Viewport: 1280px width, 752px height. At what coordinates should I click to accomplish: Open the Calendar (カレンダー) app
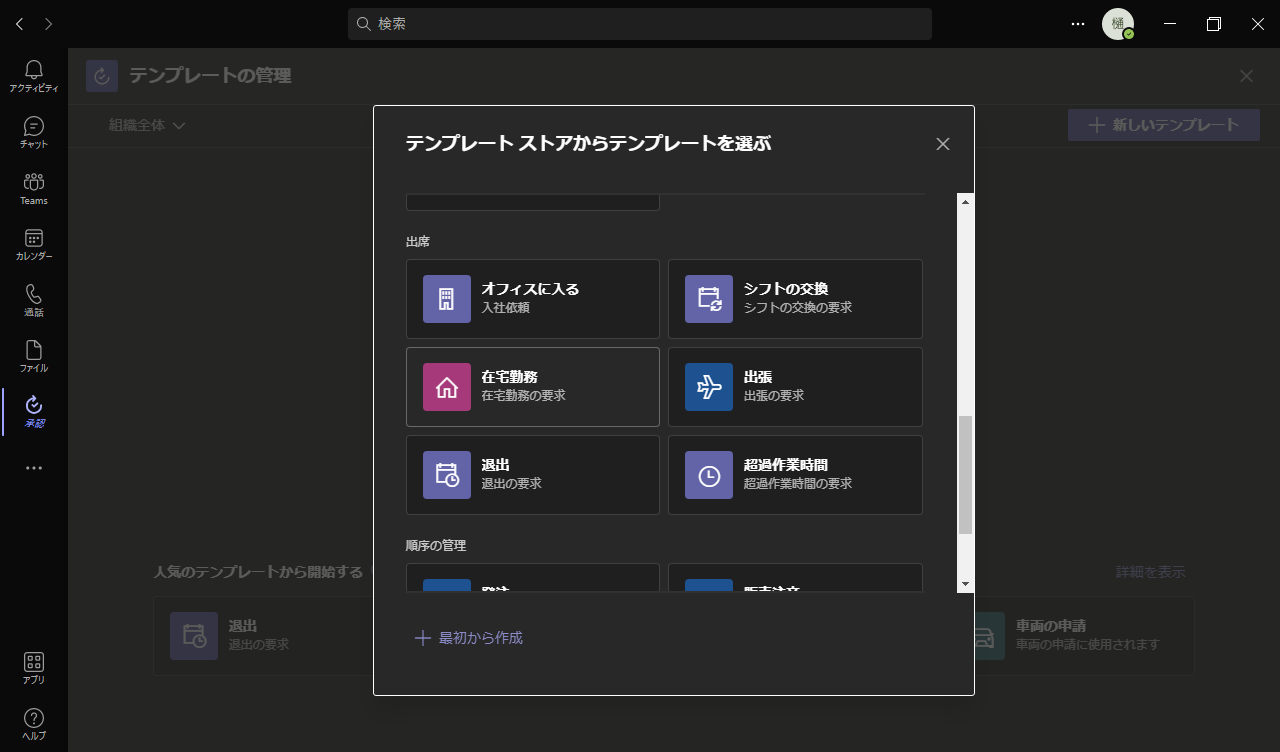coord(34,244)
